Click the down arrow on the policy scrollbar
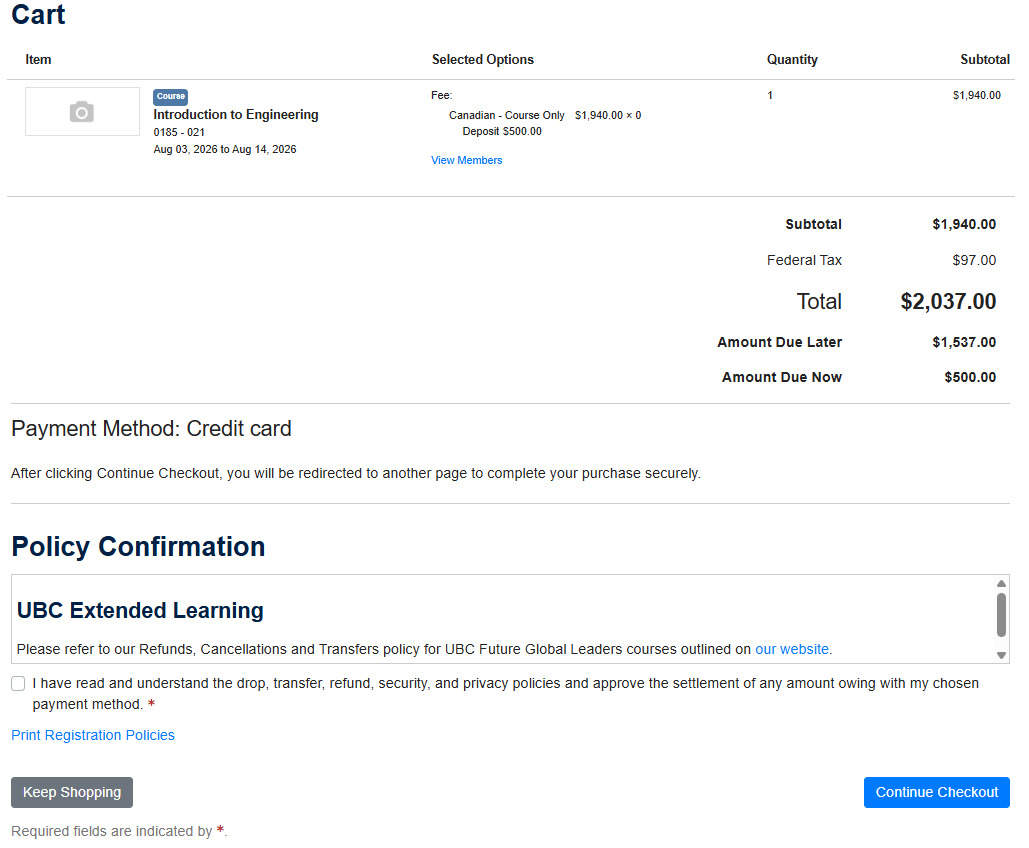This screenshot has height=848, width=1029. pyautogui.click(x=1002, y=655)
